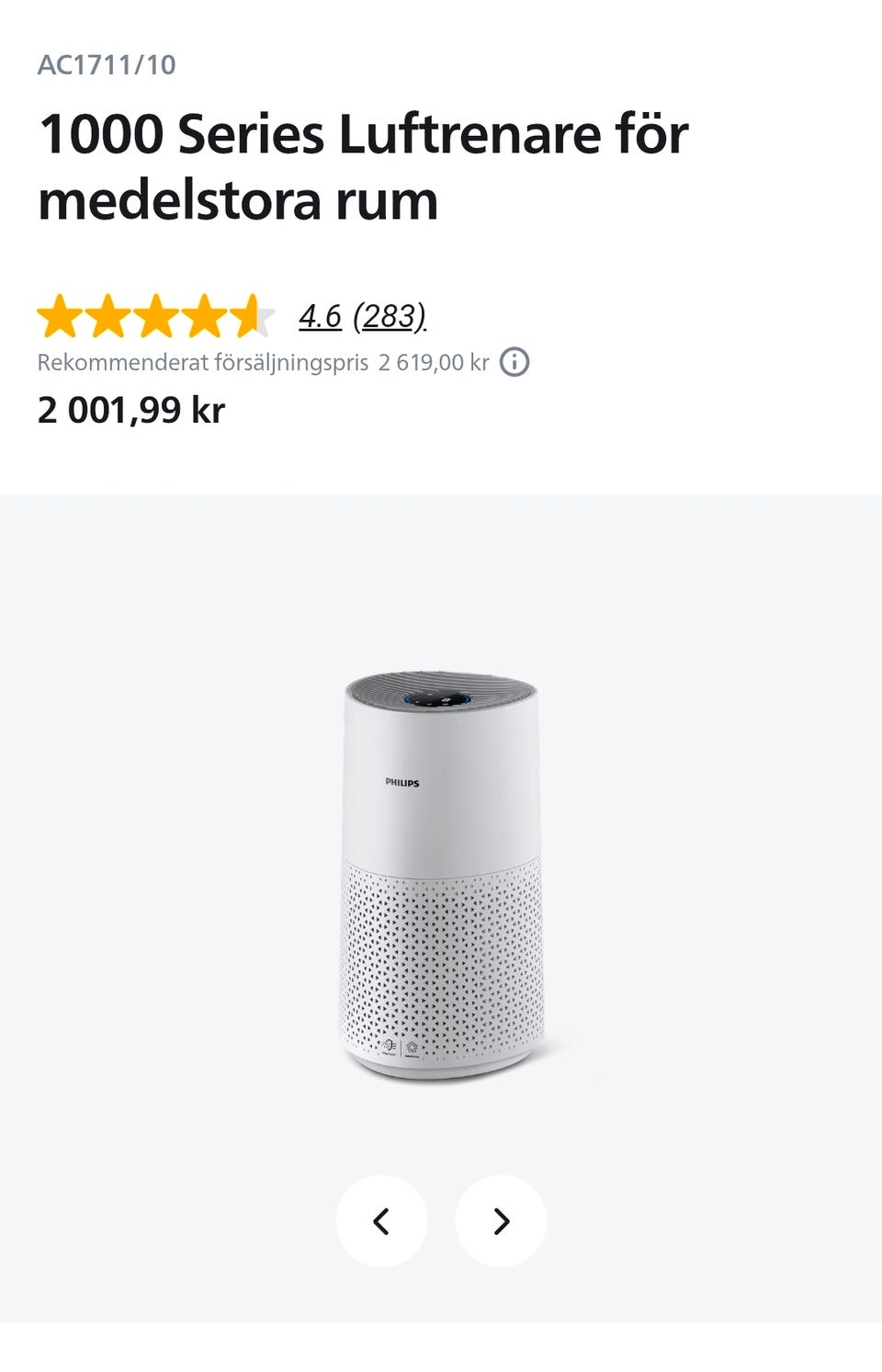This screenshot has height=1372, width=882.
Task: Open the (283) reviews link
Action: (390, 316)
